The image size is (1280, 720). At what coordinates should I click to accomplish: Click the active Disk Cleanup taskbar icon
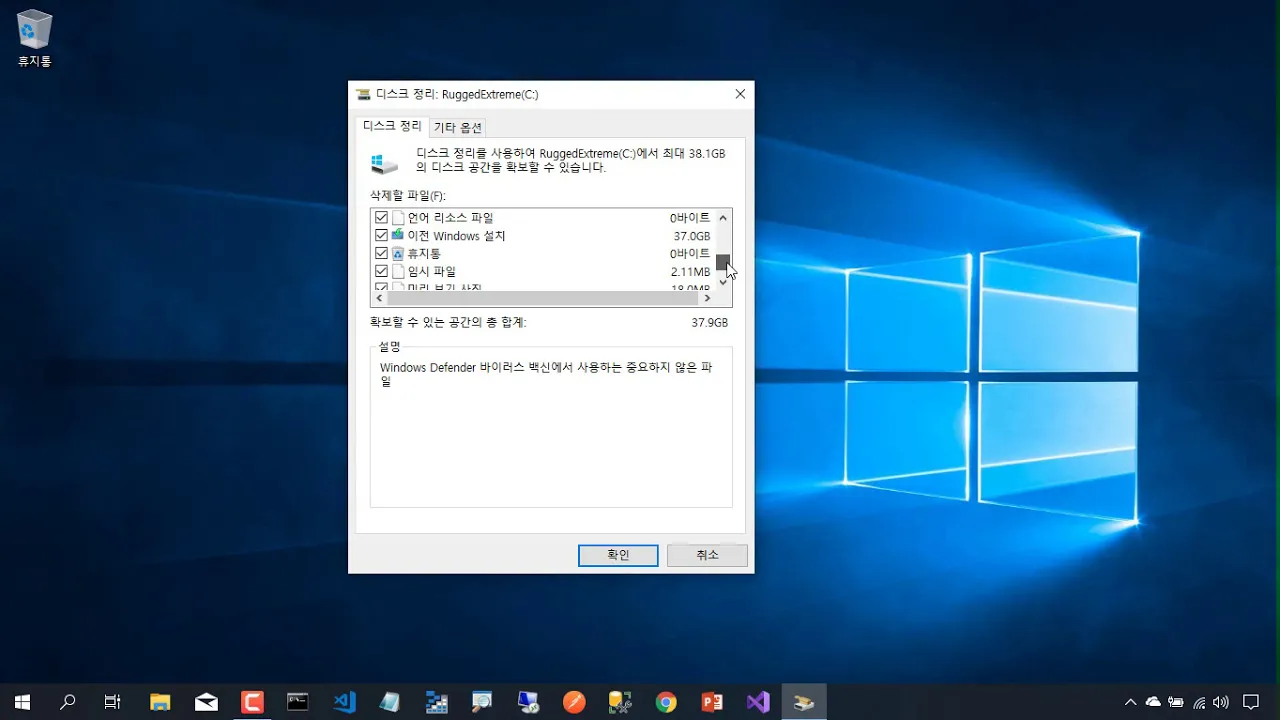(804, 702)
